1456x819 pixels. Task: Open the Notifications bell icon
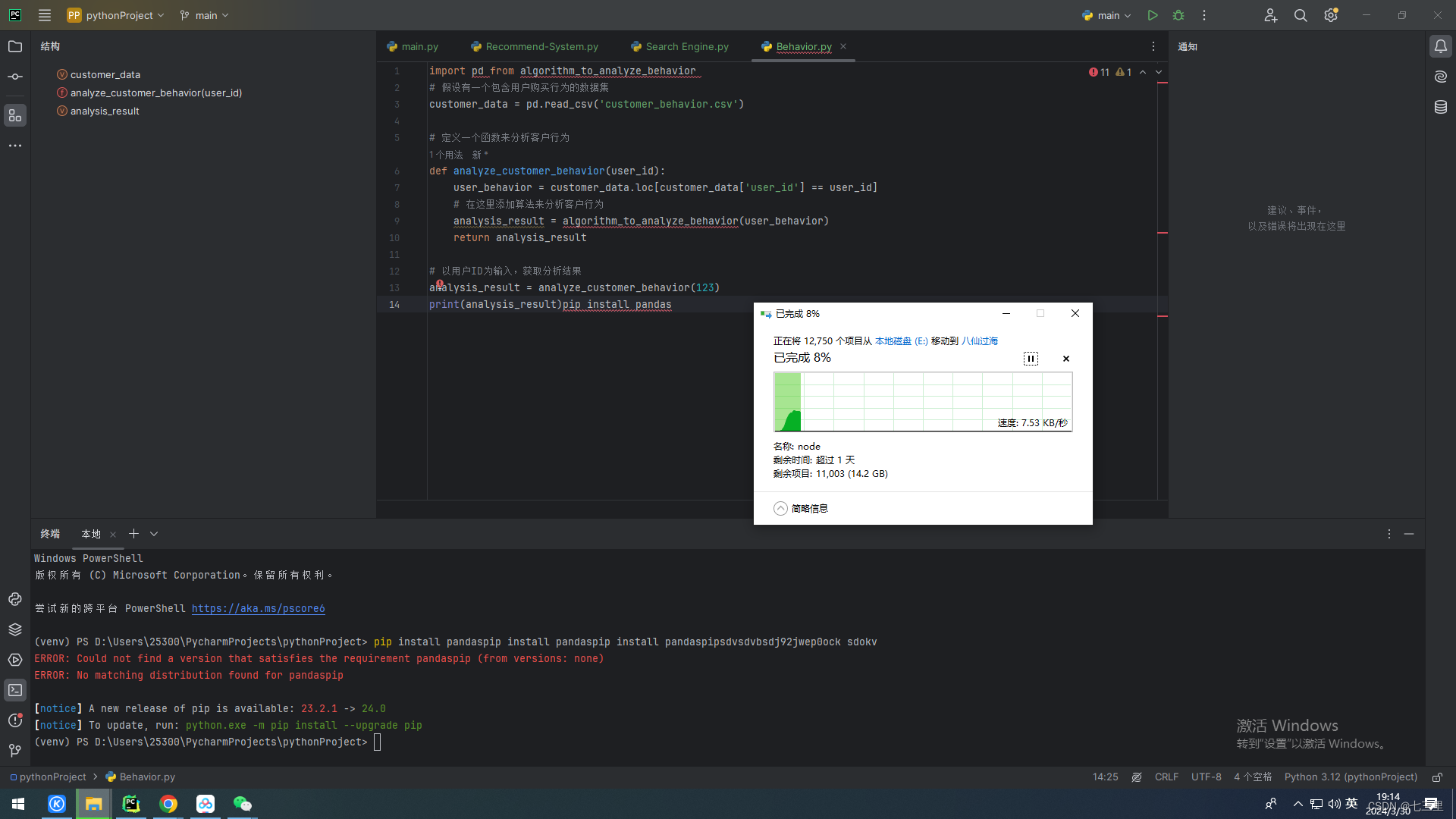[x=1441, y=46]
